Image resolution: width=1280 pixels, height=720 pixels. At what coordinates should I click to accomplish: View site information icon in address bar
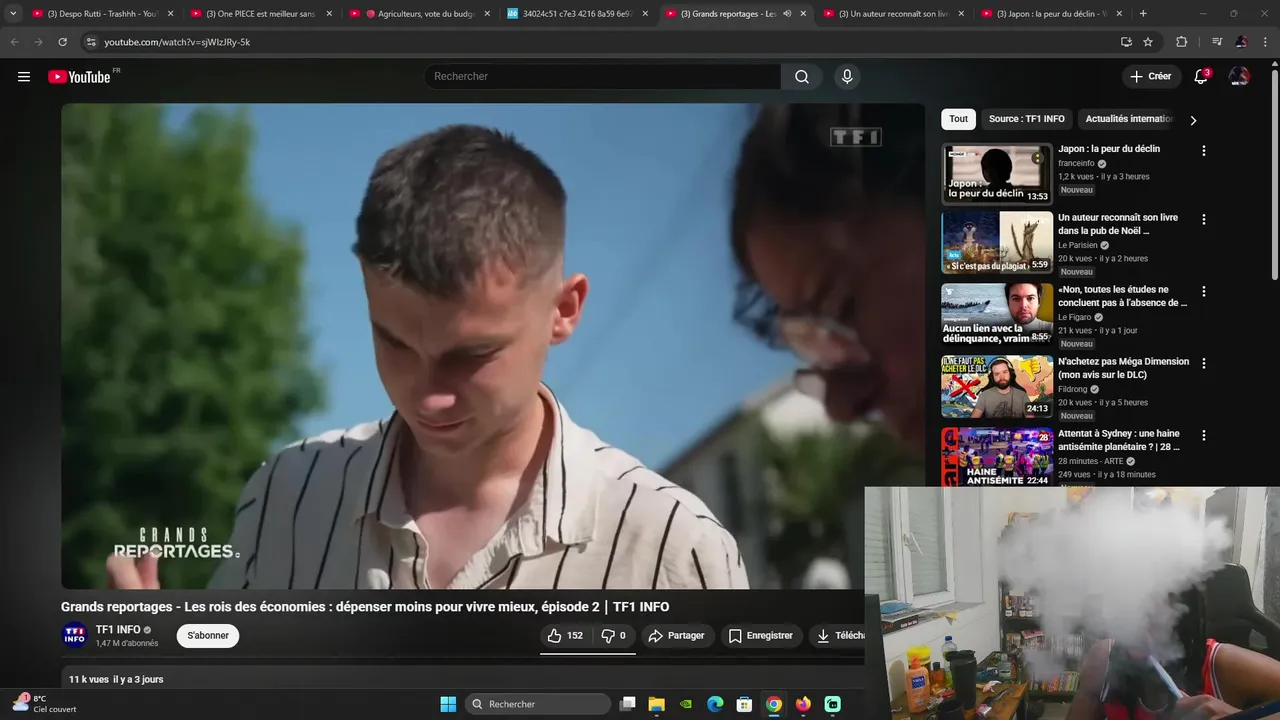click(90, 42)
